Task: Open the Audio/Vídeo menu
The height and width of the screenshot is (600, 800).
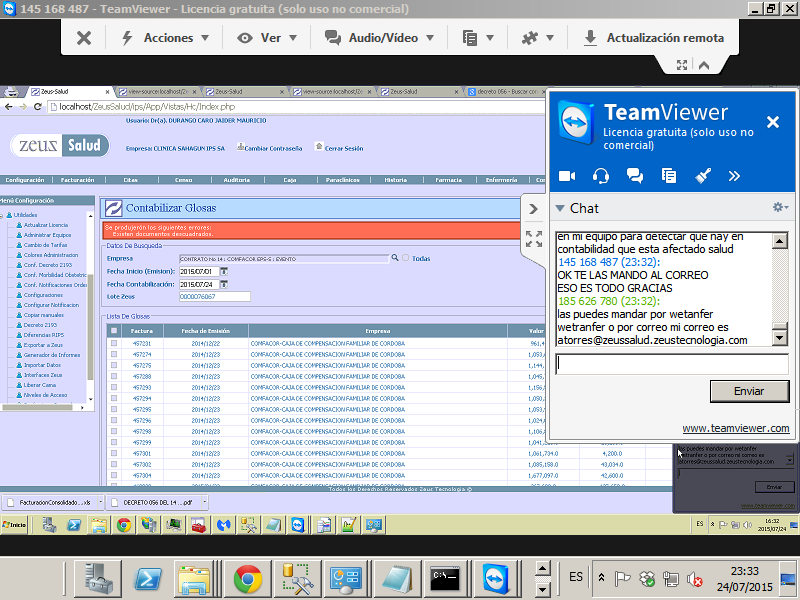Action: [380, 38]
